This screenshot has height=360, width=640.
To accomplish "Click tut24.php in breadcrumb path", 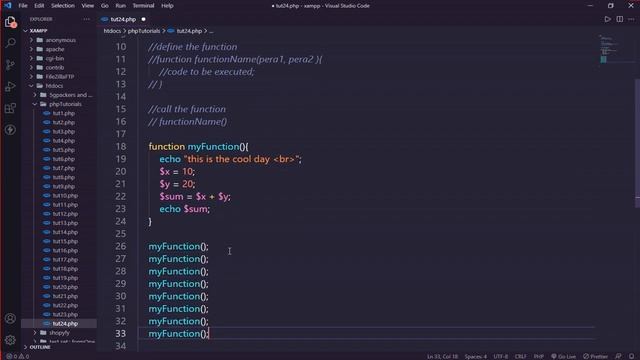I will click(x=189, y=31).
